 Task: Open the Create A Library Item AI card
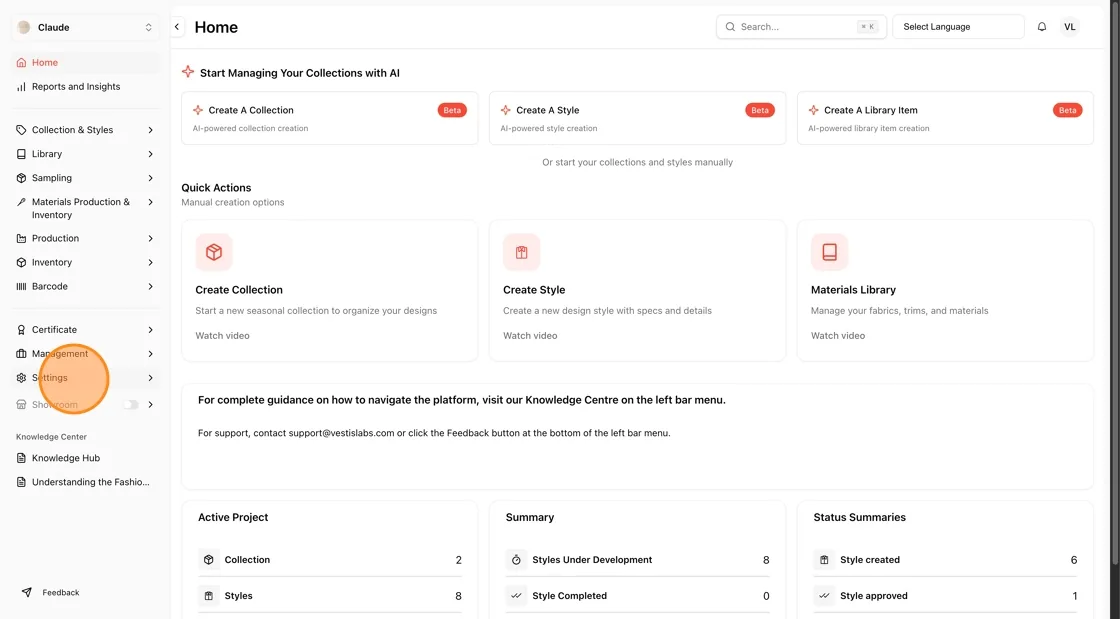pos(945,118)
